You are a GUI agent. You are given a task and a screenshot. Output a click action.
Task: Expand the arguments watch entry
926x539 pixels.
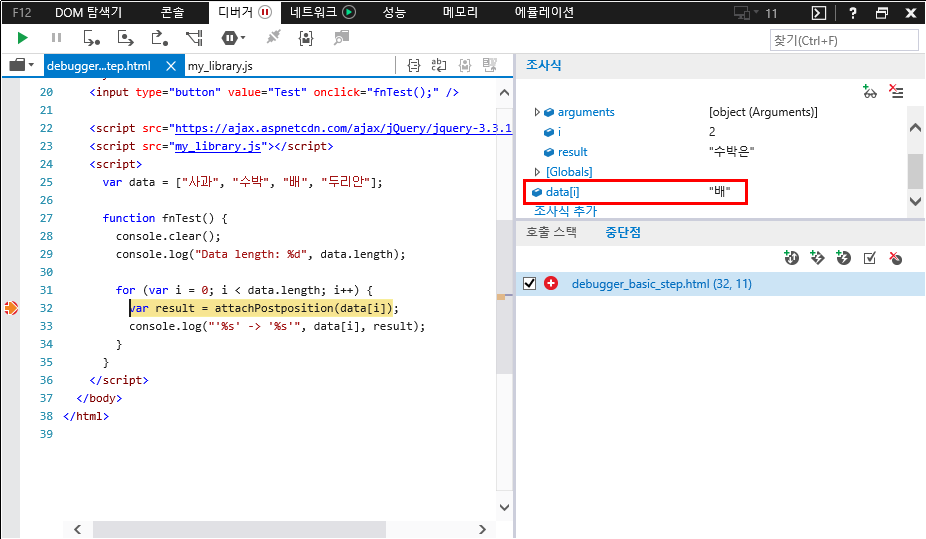coord(537,112)
